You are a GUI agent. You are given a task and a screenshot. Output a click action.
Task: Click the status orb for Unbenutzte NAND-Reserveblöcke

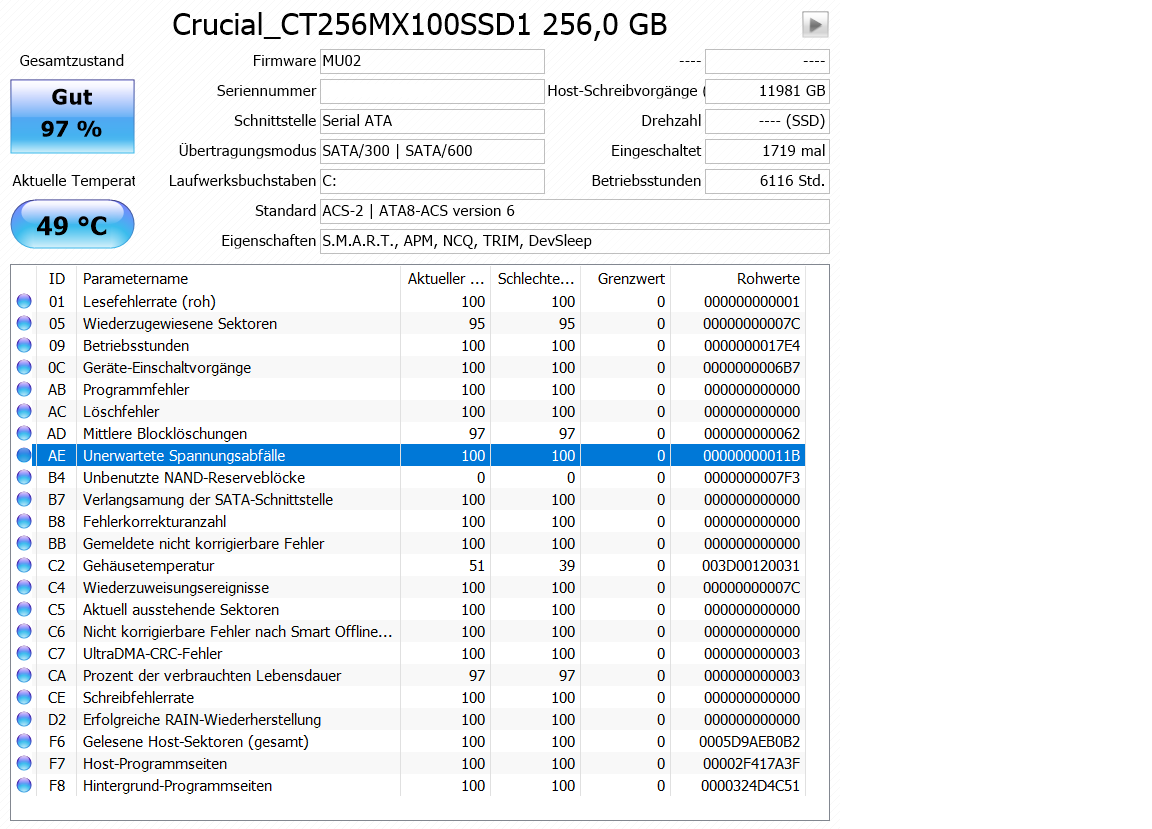24,478
